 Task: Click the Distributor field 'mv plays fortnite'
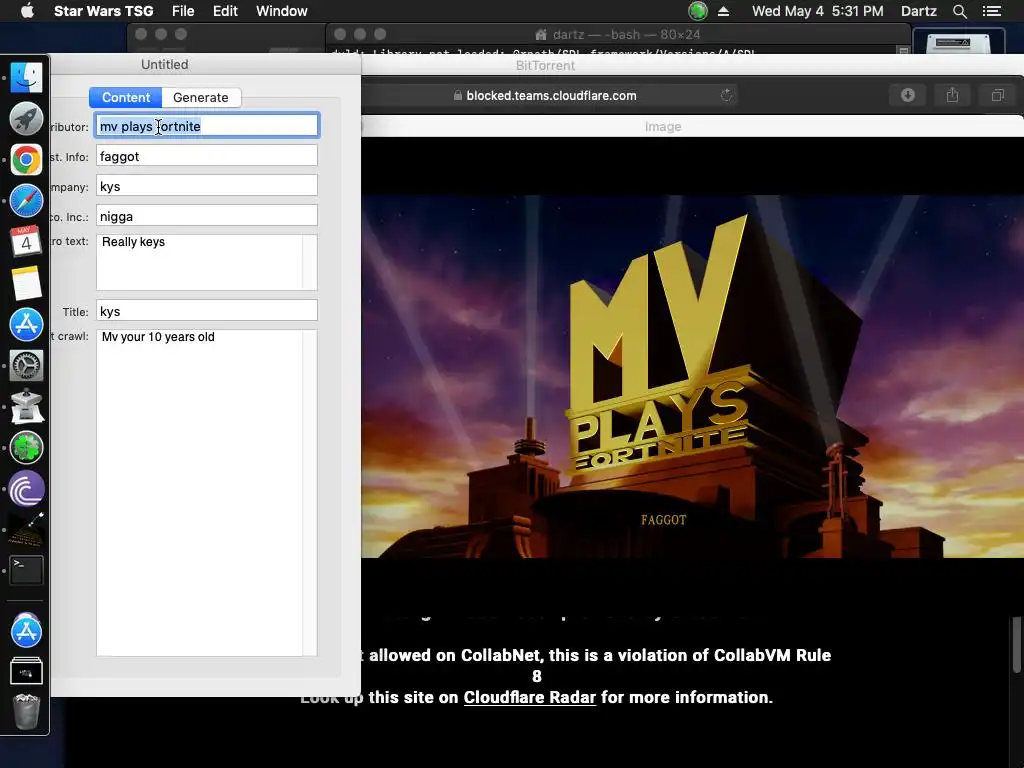207,125
